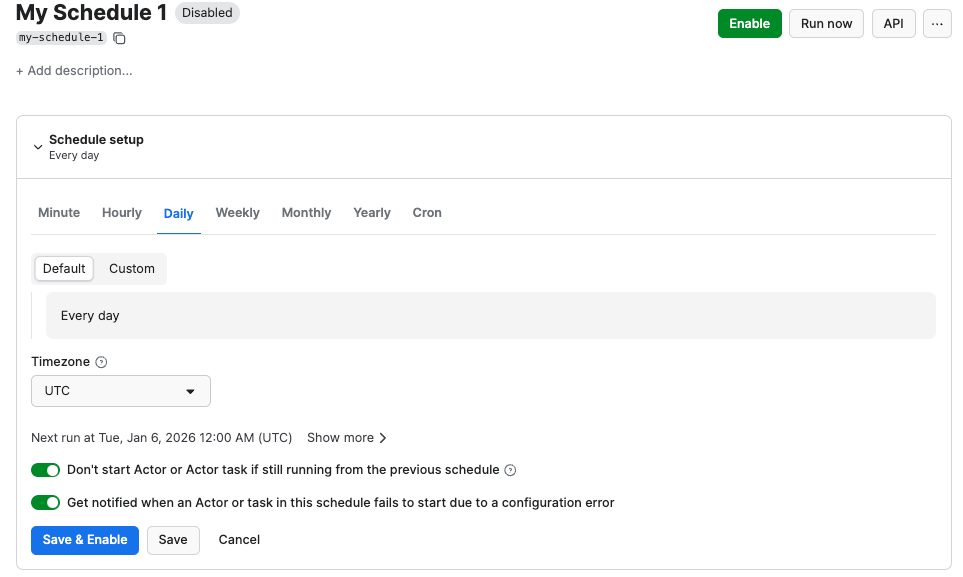Open the Hourly tab

click(122, 213)
